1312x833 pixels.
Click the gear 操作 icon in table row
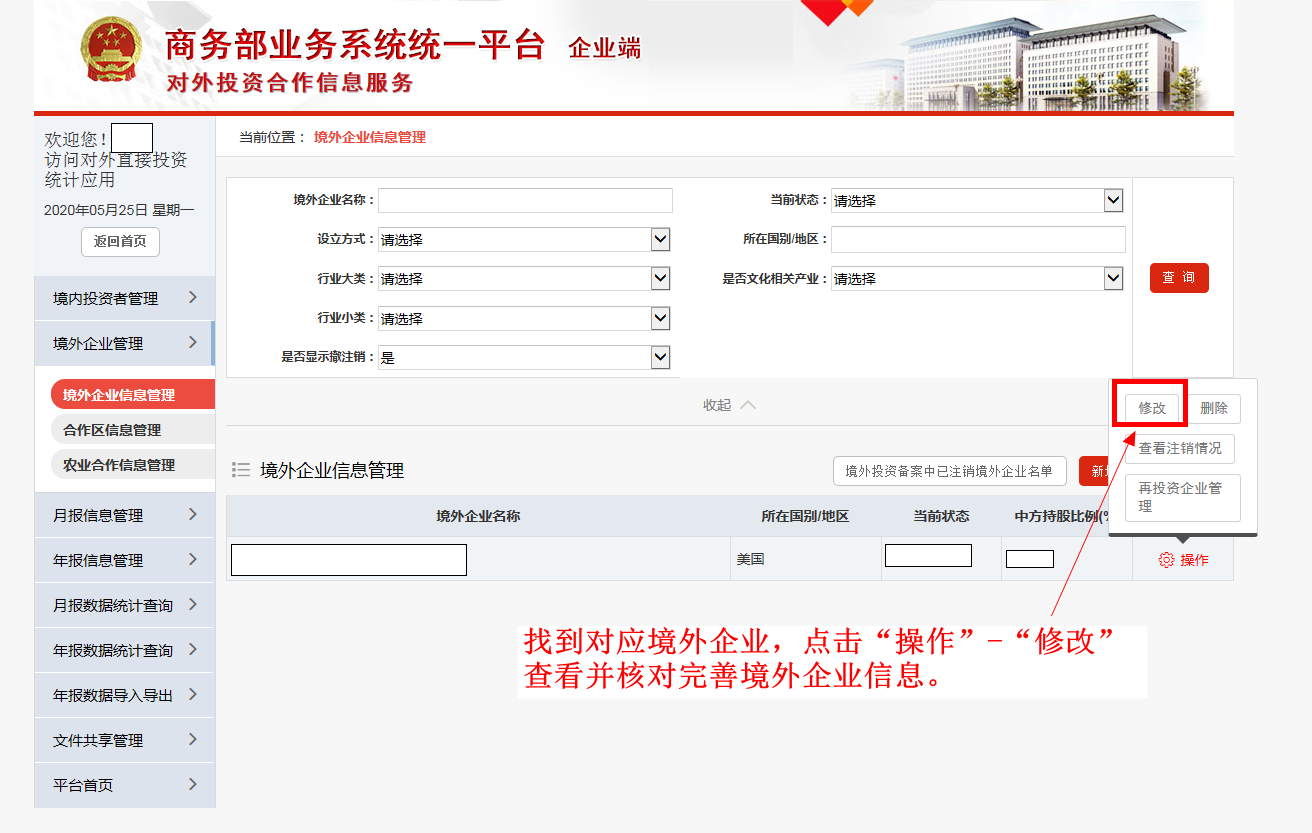[x=1166, y=560]
